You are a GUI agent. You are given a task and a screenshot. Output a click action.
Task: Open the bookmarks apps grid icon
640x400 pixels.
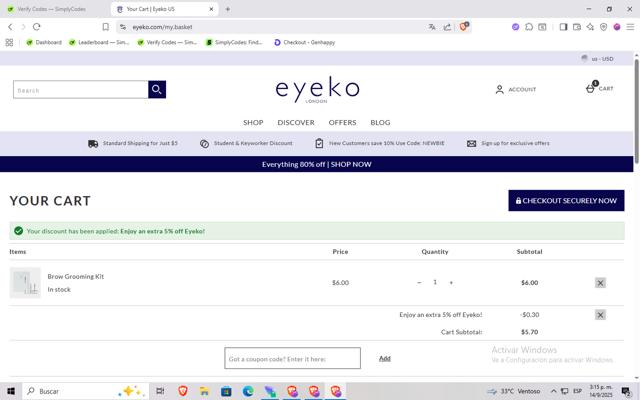(x=9, y=42)
